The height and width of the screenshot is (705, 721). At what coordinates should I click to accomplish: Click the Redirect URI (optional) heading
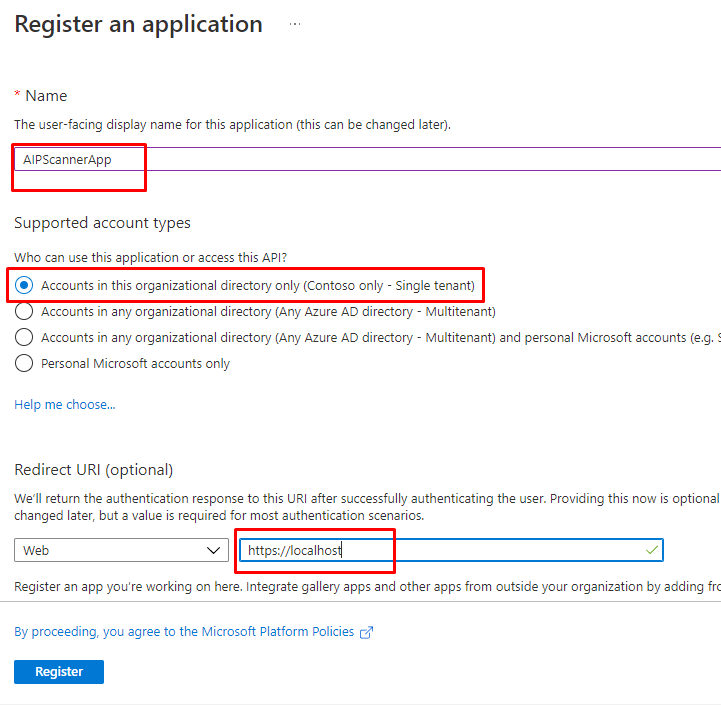click(94, 470)
